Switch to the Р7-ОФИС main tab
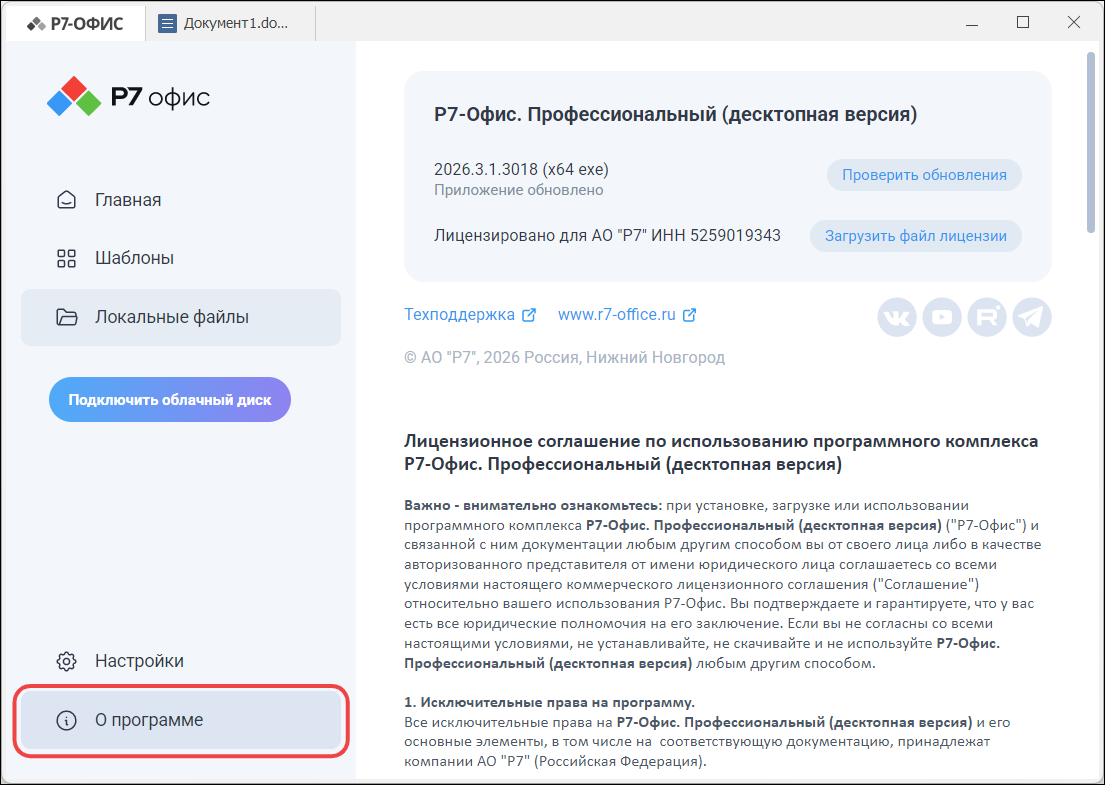This screenshot has width=1105, height=785. tap(75, 23)
